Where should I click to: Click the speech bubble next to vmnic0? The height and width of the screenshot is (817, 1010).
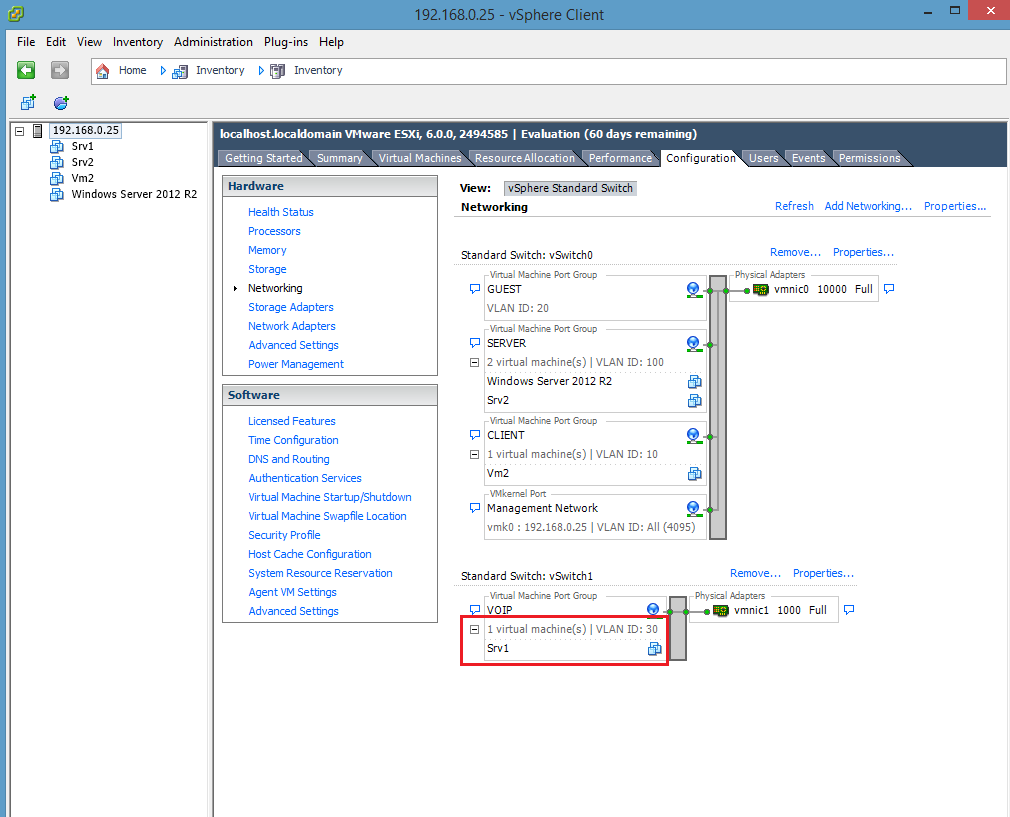coord(889,289)
